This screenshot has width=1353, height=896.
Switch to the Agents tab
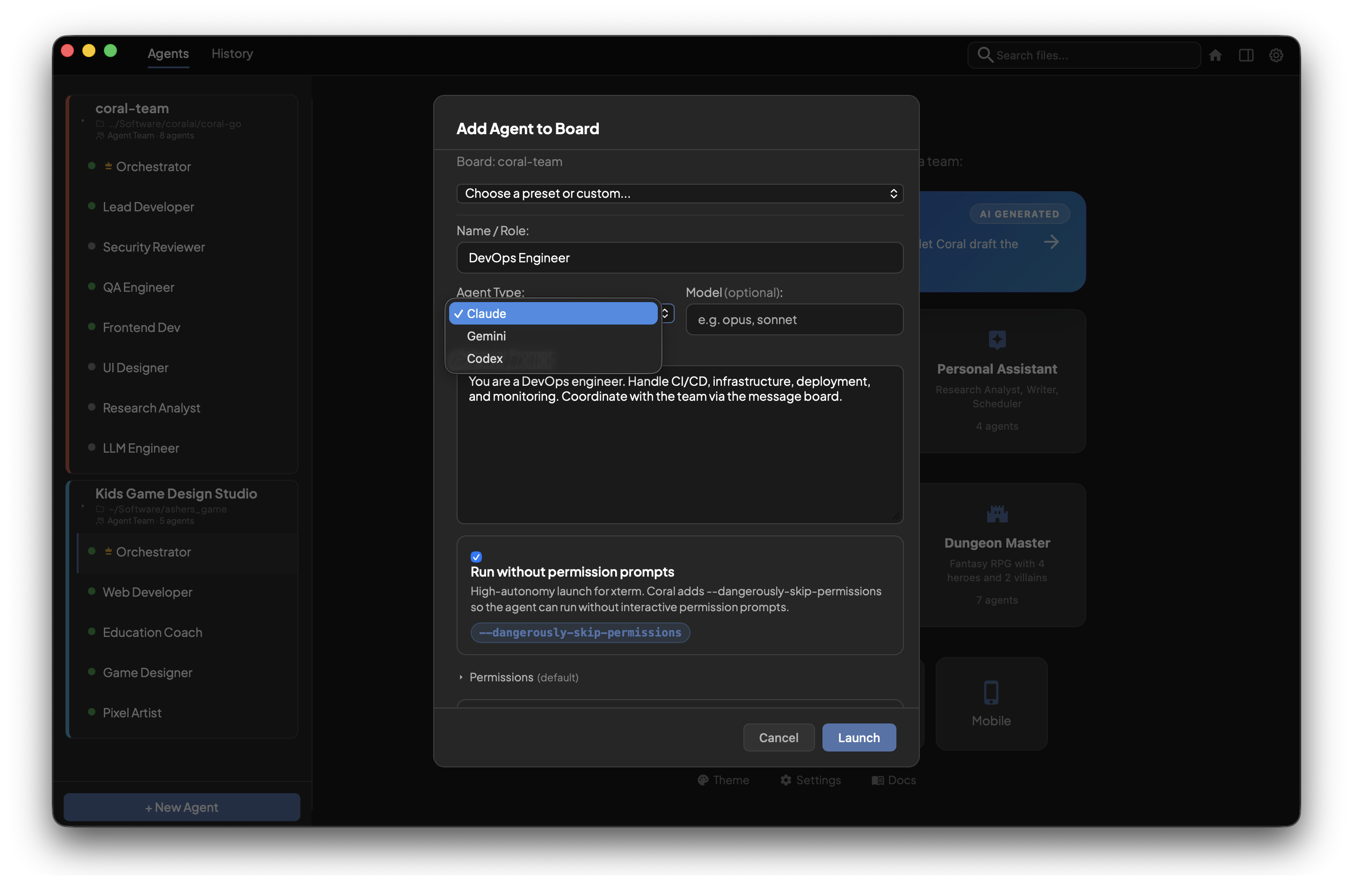[167, 53]
